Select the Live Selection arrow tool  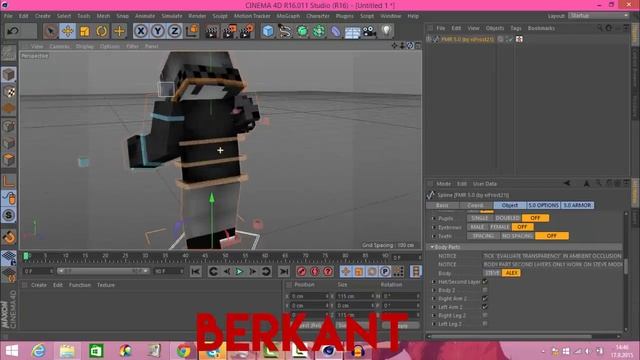coord(50,31)
